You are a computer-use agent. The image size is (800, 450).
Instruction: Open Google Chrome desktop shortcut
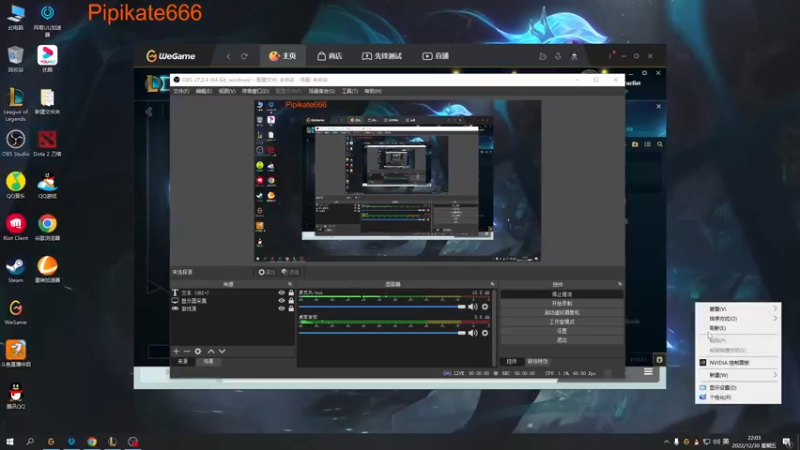coord(47,227)
